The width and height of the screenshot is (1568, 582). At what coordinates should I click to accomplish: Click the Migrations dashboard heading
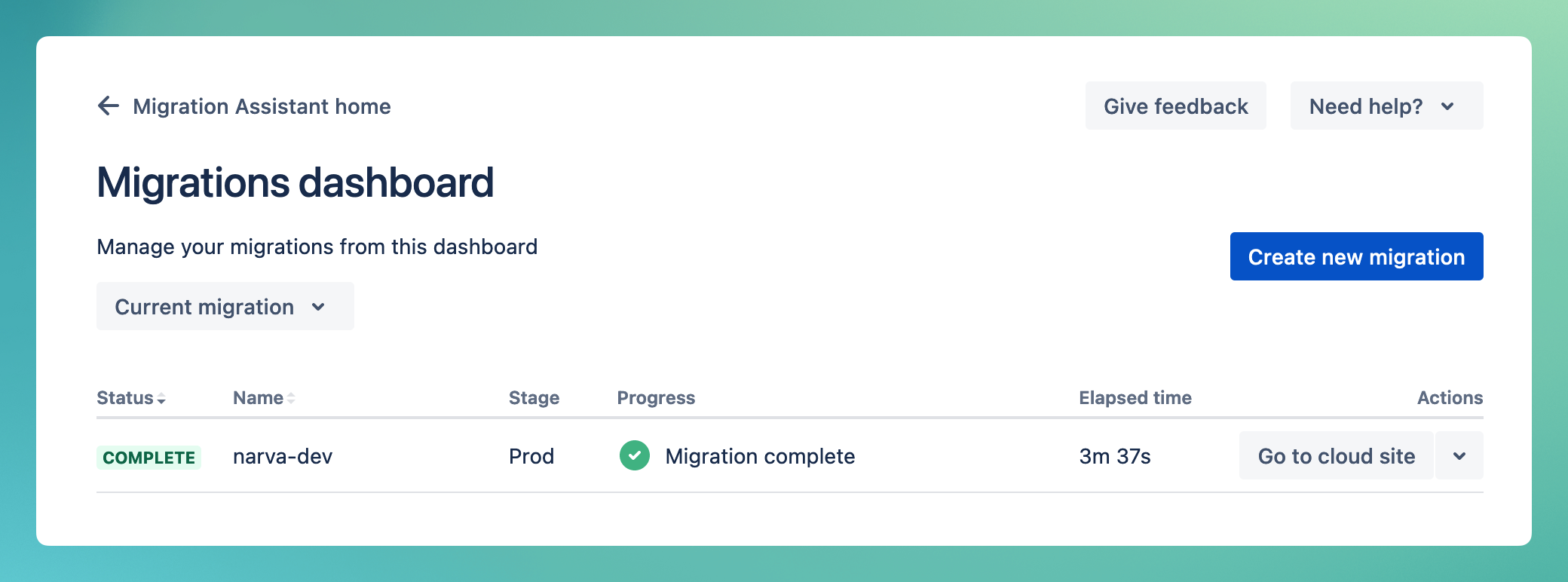point(295,182)
